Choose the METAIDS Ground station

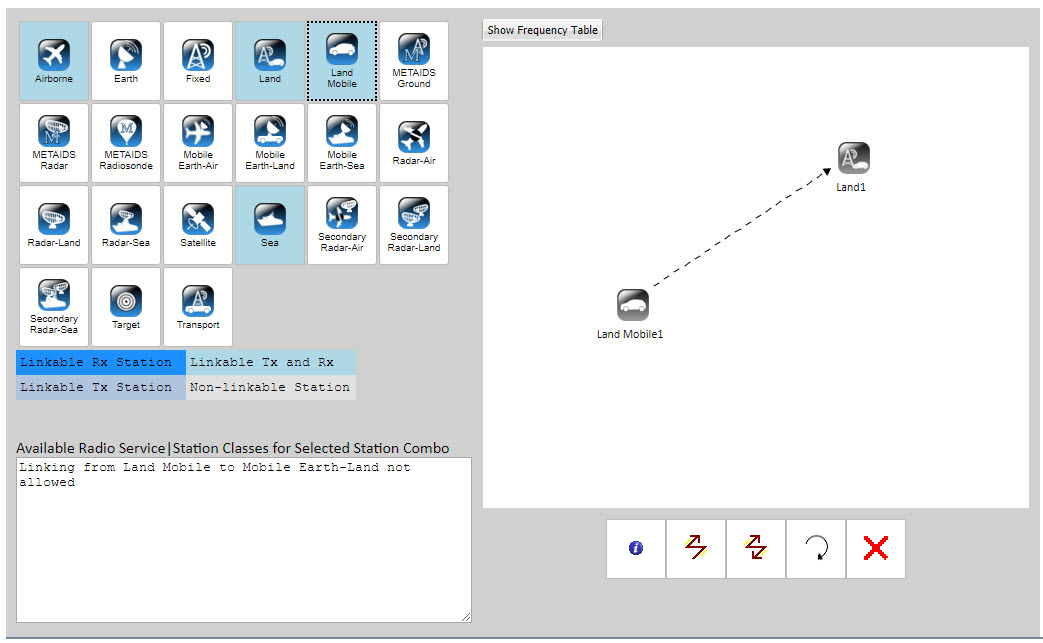click(414, 61)
